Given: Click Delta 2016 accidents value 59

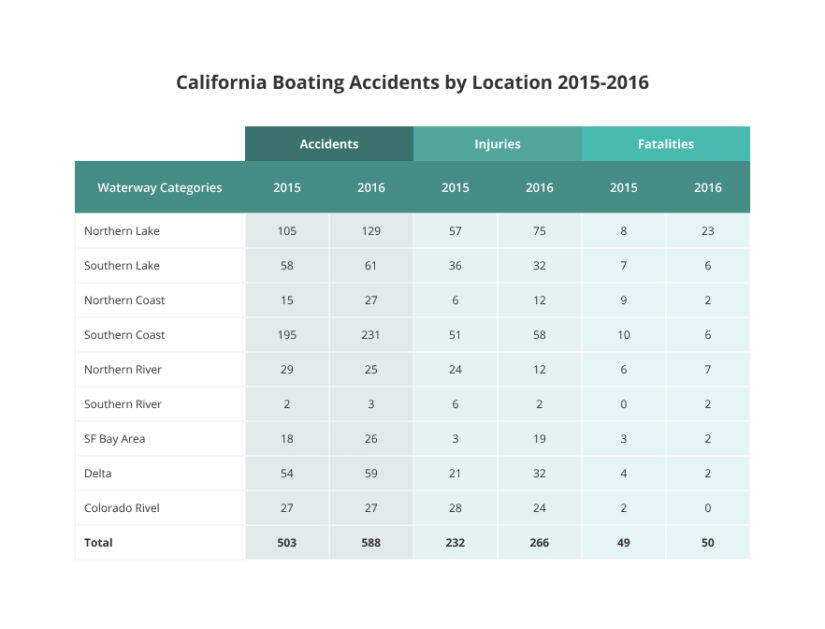Looking at the screenshot, I should click(x=371, y=473).
